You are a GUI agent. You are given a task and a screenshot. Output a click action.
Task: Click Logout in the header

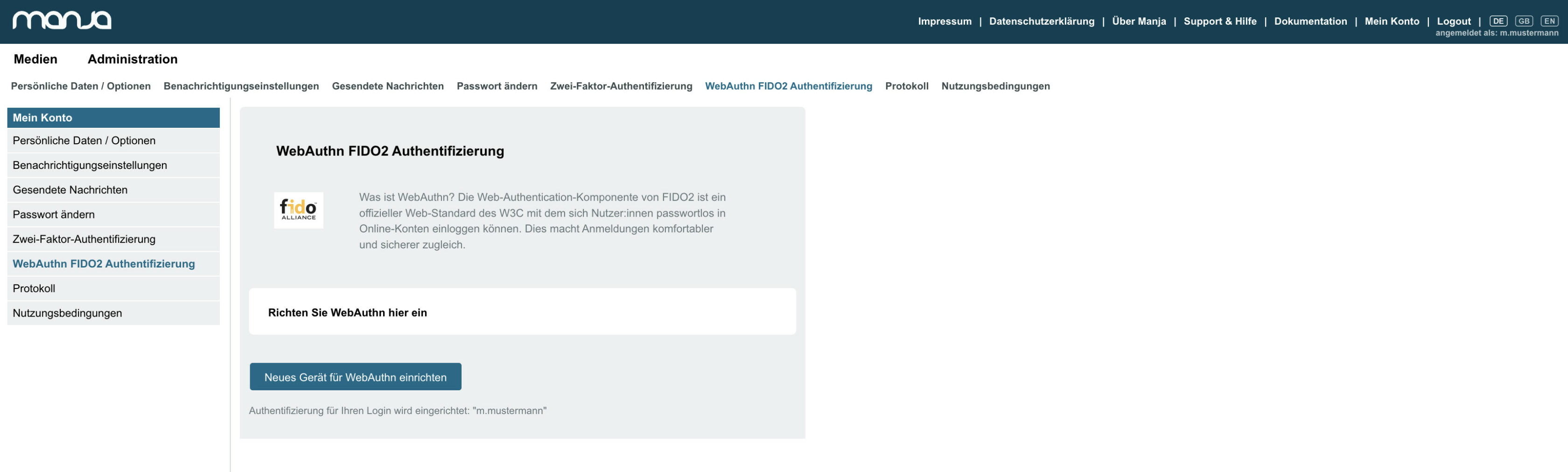pos(1454,21)
